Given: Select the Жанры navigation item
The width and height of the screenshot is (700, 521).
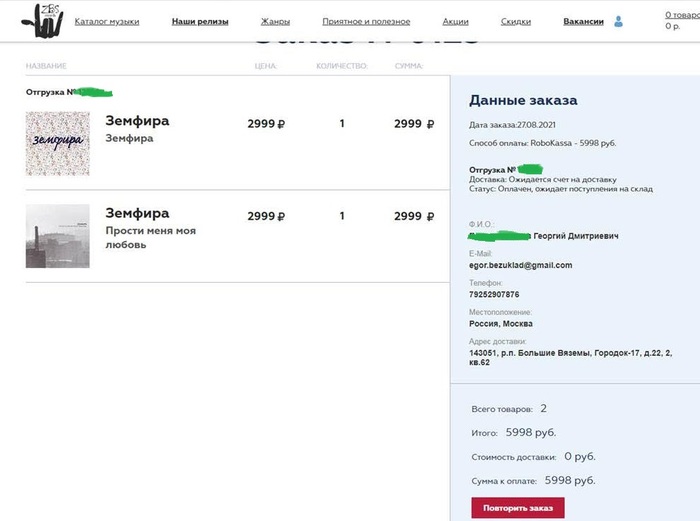Looking at the screenshot, I should point(275,21).
